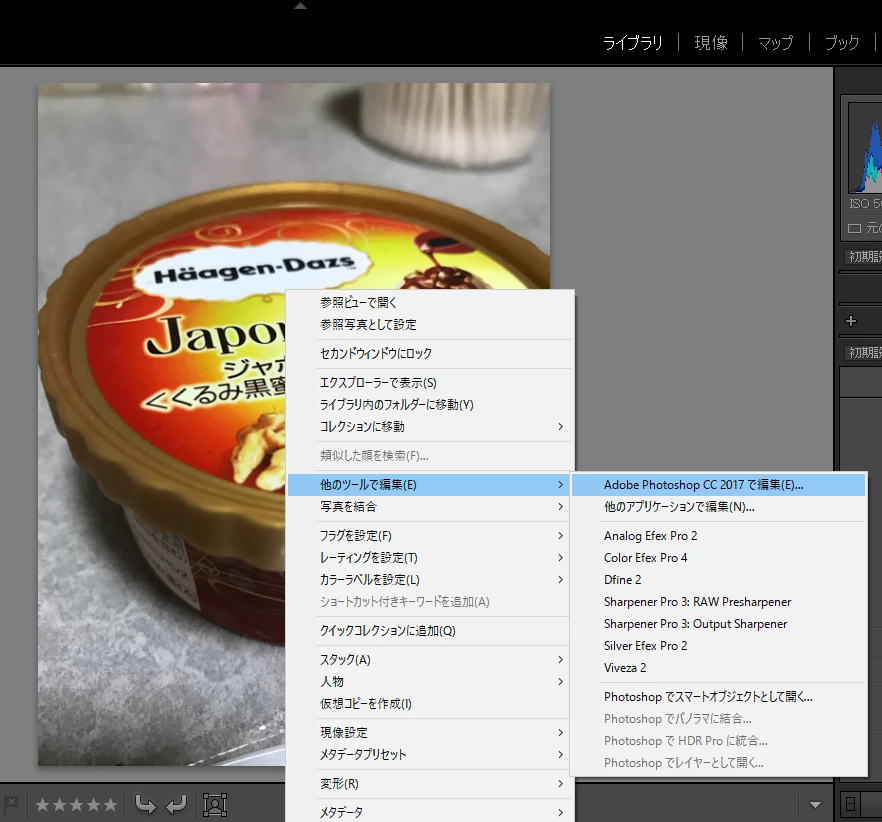882x822 pixels.
Task: Expand the 現像設定 submenu
Action: click(430, 733)
